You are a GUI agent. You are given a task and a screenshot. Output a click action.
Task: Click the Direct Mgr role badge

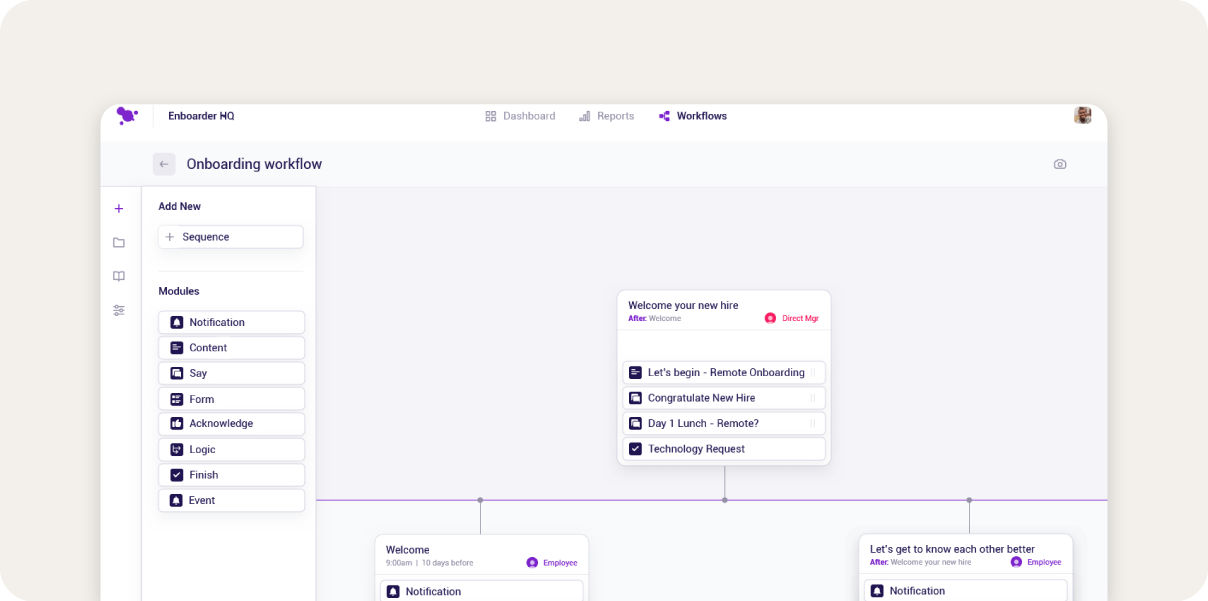point(792,318)
